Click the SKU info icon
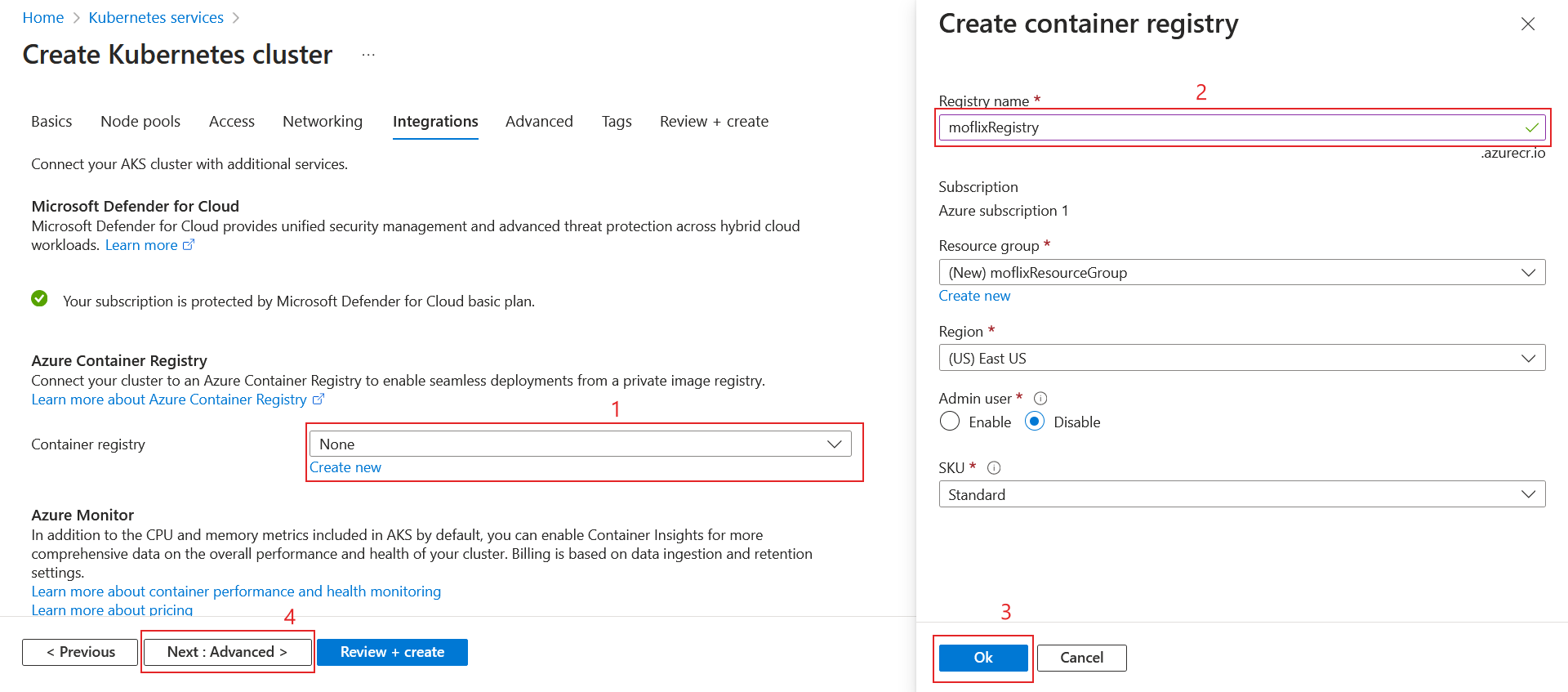Image resolution: width=1568 pixels, height=692 pixels. click(994, 468)
